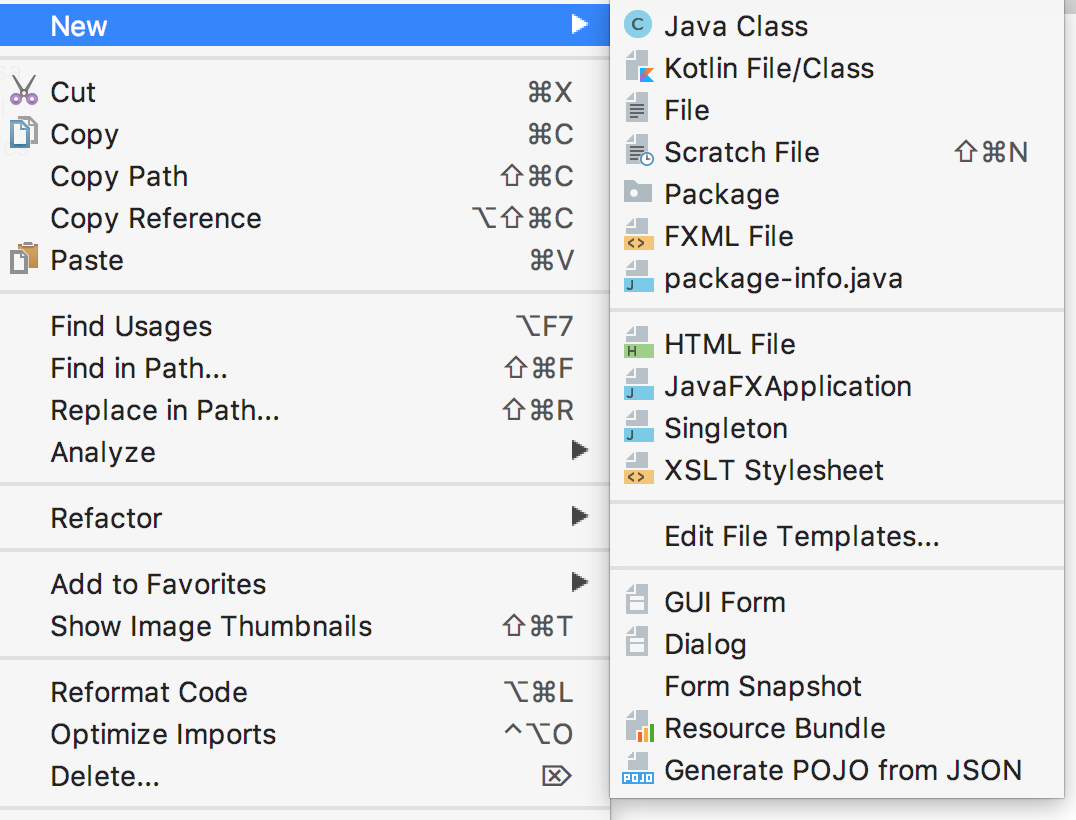Click the Reformat Code shortcut ⌥⌘L
1076x820 pixels.
[538, 692]
